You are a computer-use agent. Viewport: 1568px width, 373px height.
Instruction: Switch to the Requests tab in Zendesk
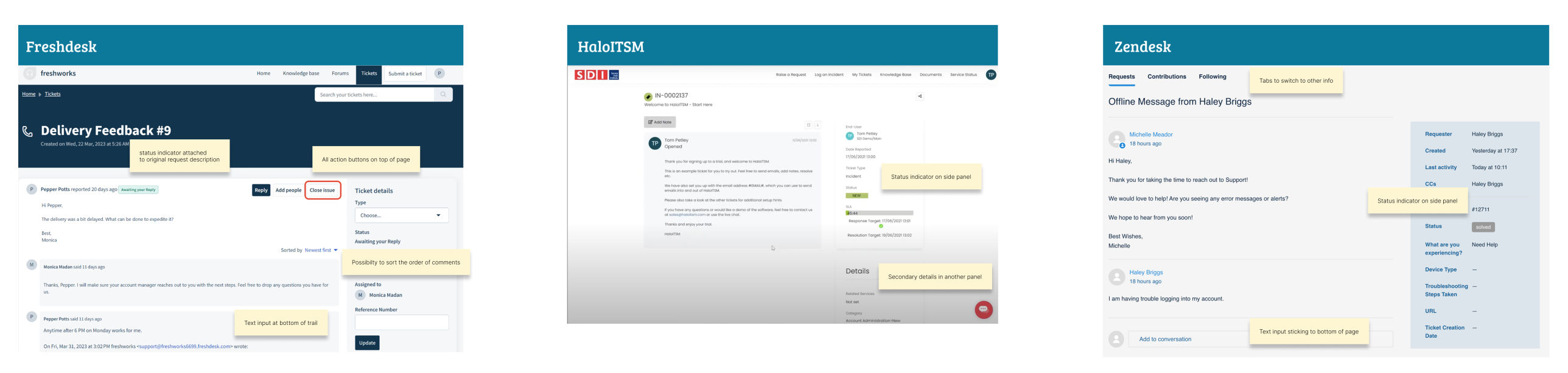1122,77
